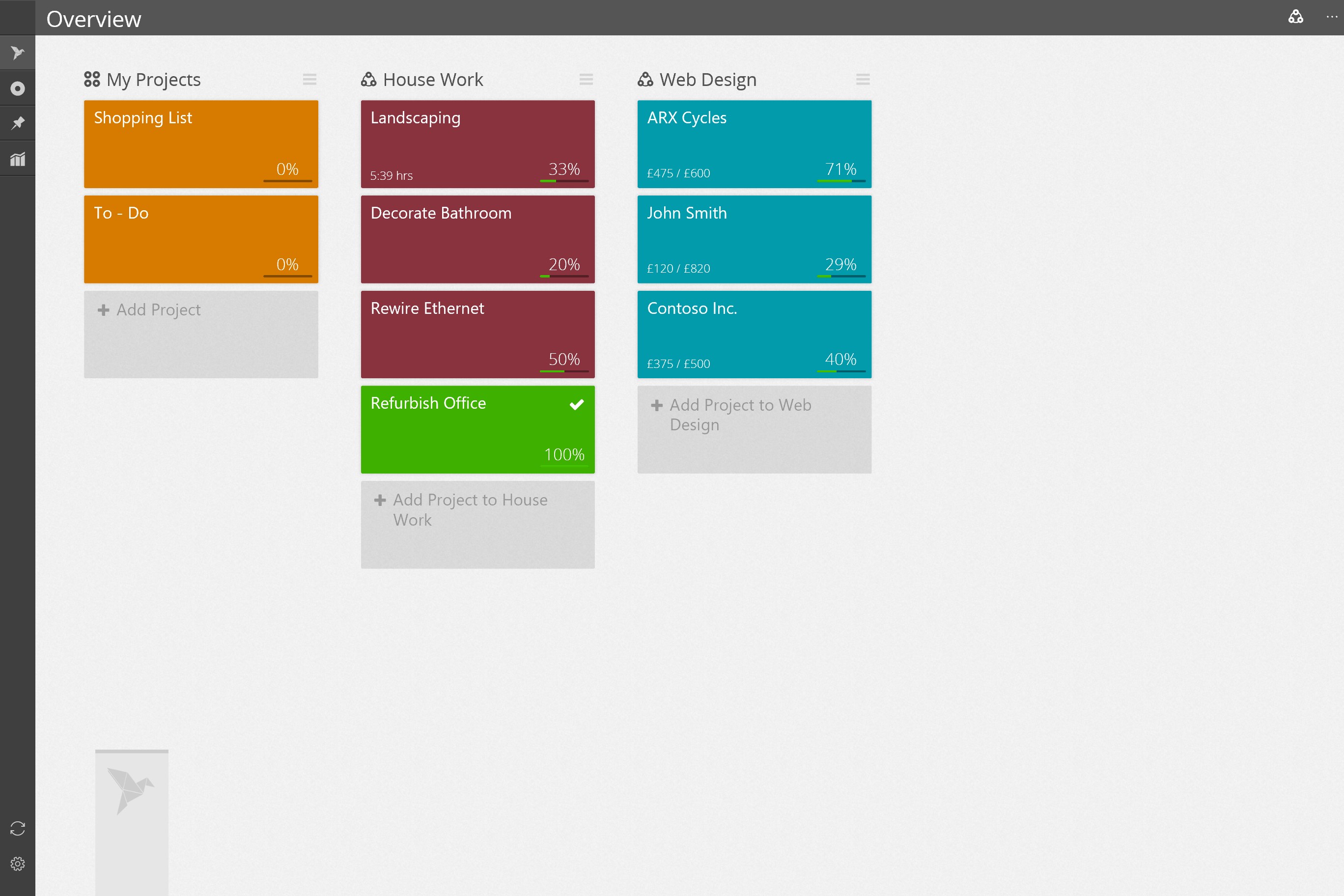Click the House Work group icon

pos(368,80)
